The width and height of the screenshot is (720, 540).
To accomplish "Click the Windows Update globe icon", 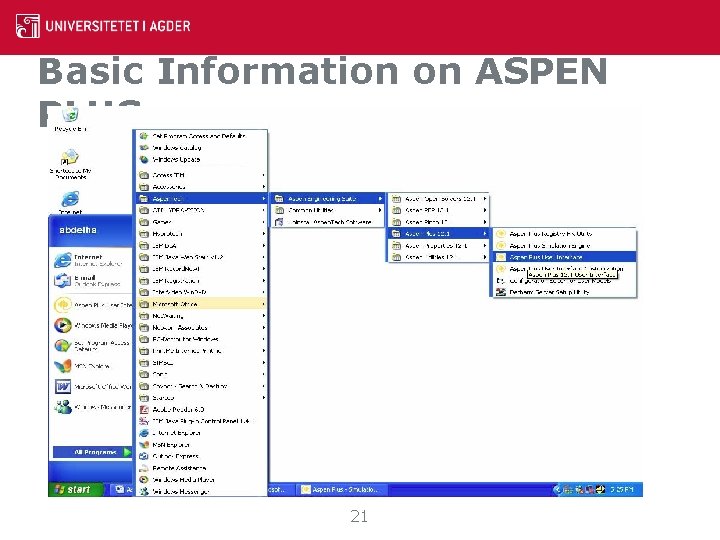I will pyautogui.click(x=144, y=159).
